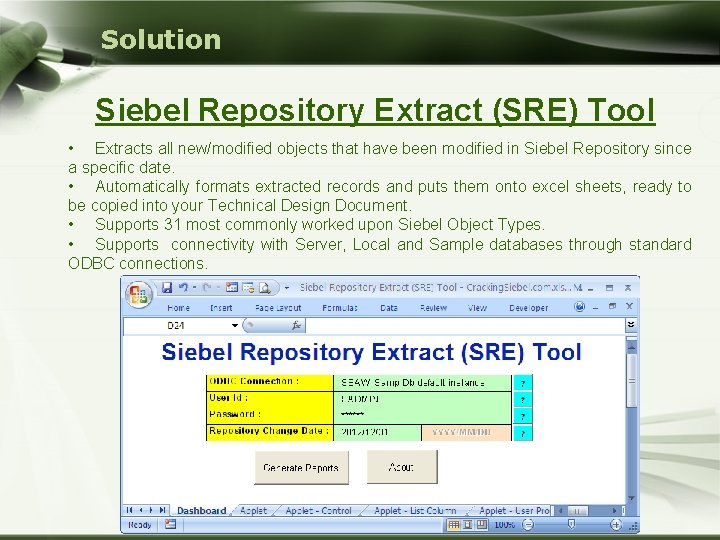
Task: Click the Password value cell
Action: [422, 416]
